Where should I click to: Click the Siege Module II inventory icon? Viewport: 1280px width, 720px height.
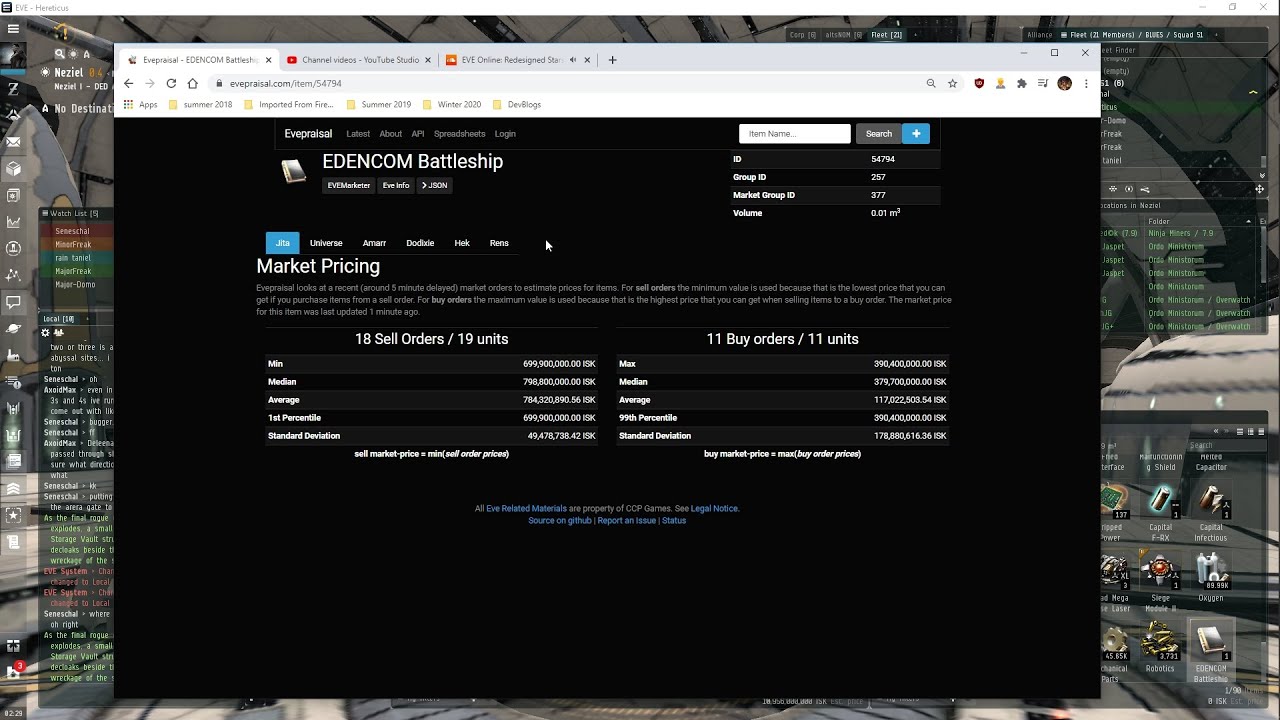click(1160, 571)
